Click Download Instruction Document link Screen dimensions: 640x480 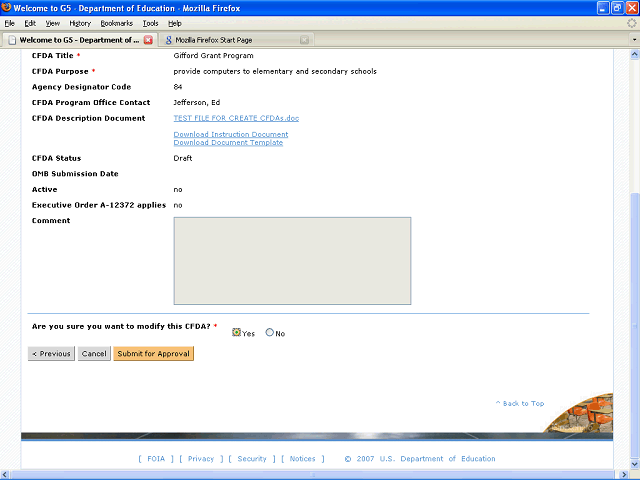[231, 134]
